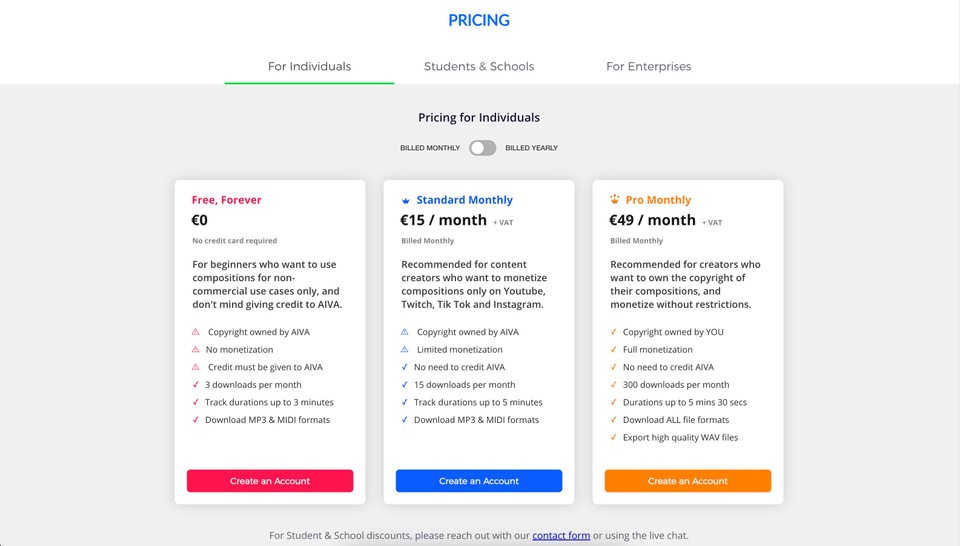Viewport: 960px width, 546px height.
Task: Create an Account for Standard Monthly plan
Action: pyautogui.click(x=479, y=481)
